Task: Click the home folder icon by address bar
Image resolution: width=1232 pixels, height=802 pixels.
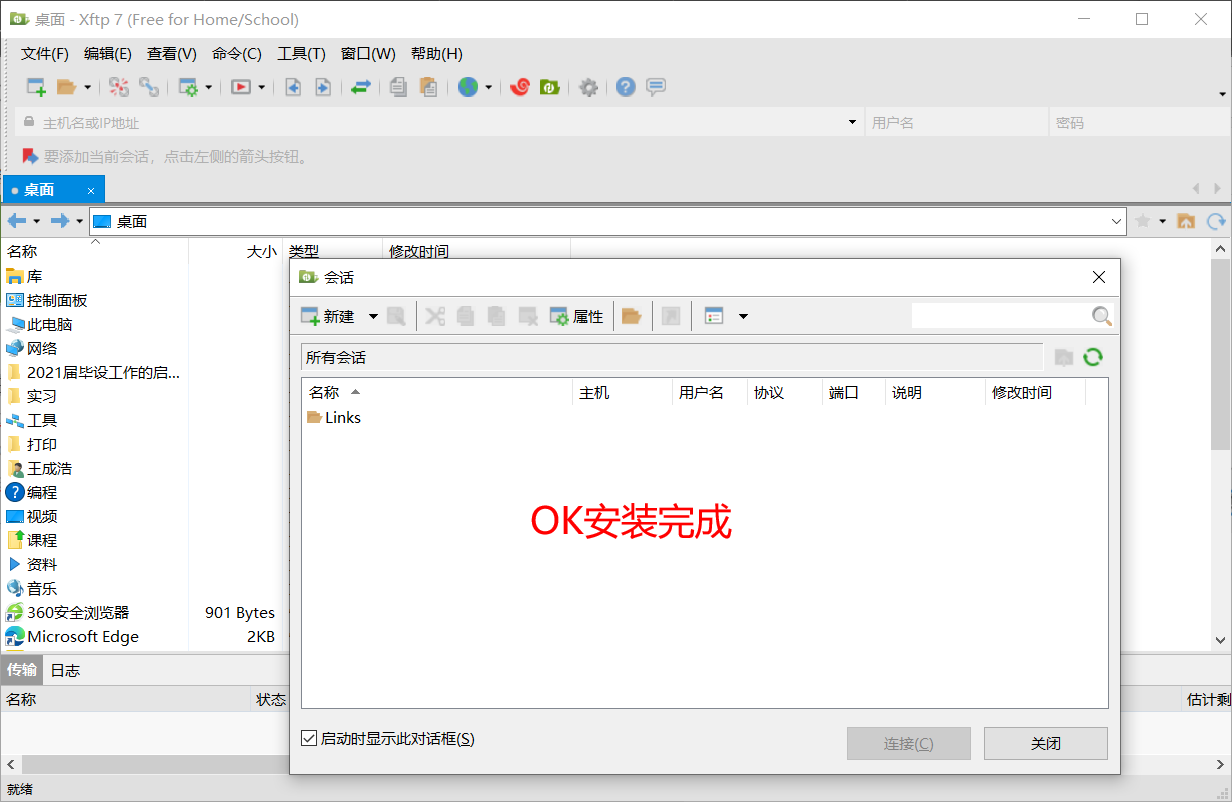Action: (x=1186, y=221)
